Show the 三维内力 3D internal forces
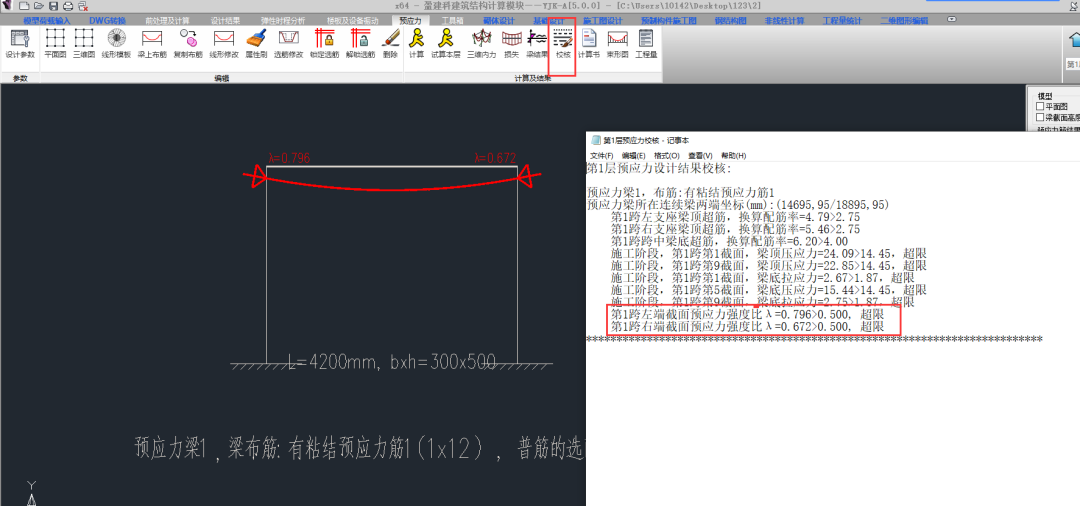1080x506 pixels. point(481,43)
